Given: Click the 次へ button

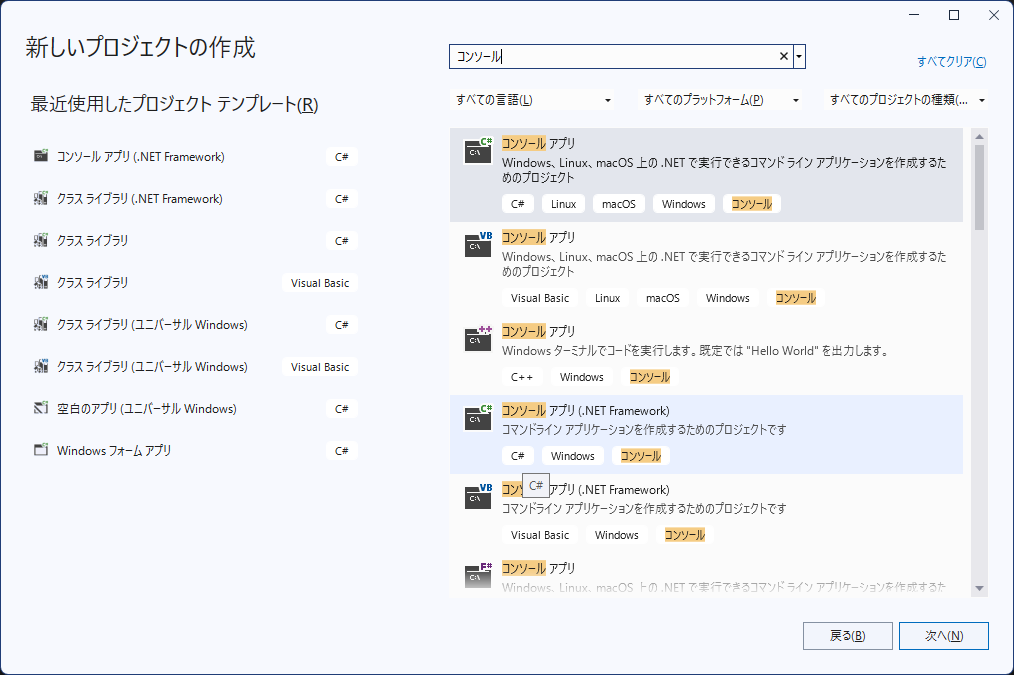Looking at the screenshot, I should pos(944,635).
